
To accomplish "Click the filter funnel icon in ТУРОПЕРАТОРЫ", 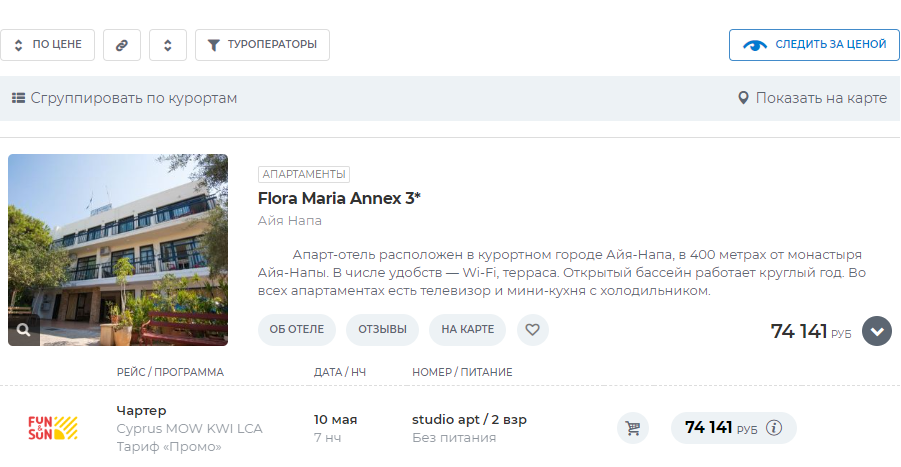I will click(213, 45).
